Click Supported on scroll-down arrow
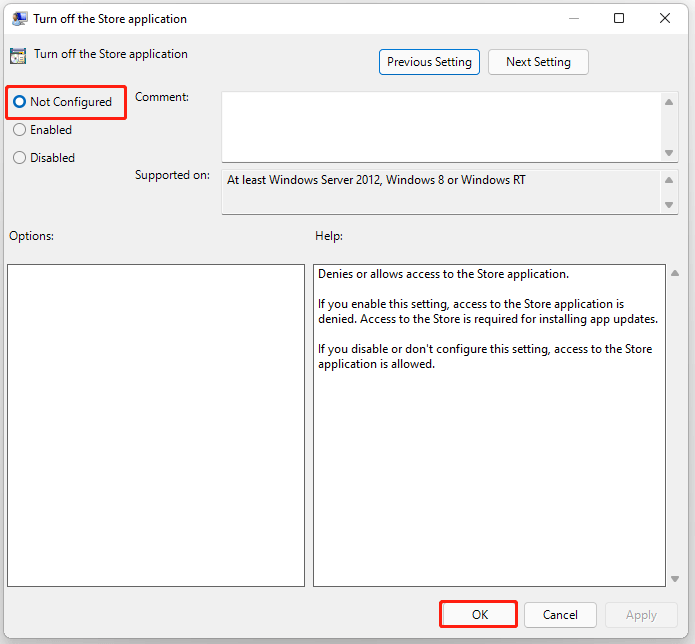This screenshot has height=644, width=695. 669,205
